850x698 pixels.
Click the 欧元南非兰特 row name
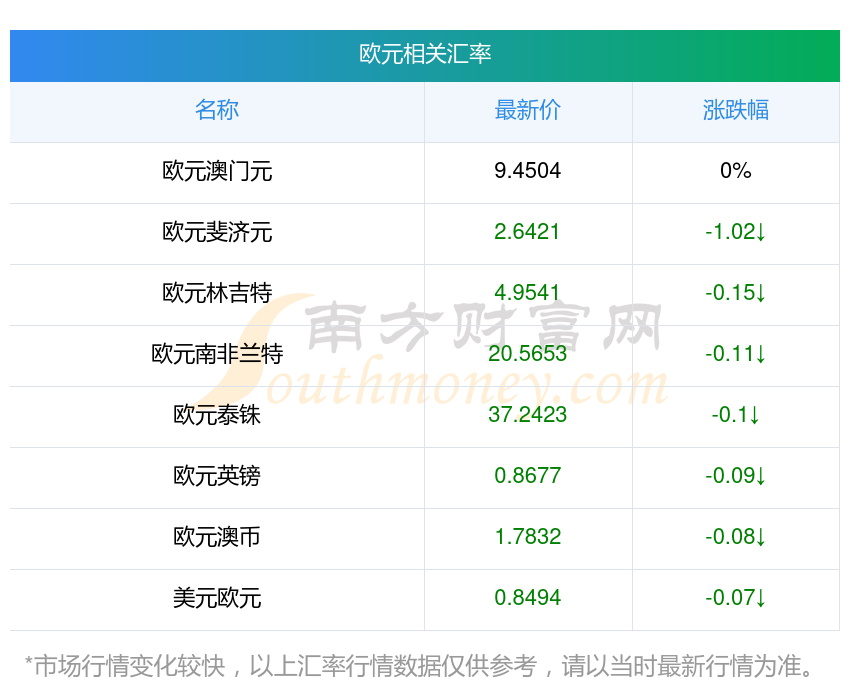(217, 354)
